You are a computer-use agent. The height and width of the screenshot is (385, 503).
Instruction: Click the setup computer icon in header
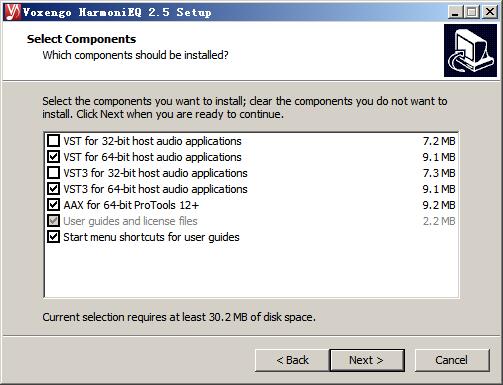click(470, 50)
